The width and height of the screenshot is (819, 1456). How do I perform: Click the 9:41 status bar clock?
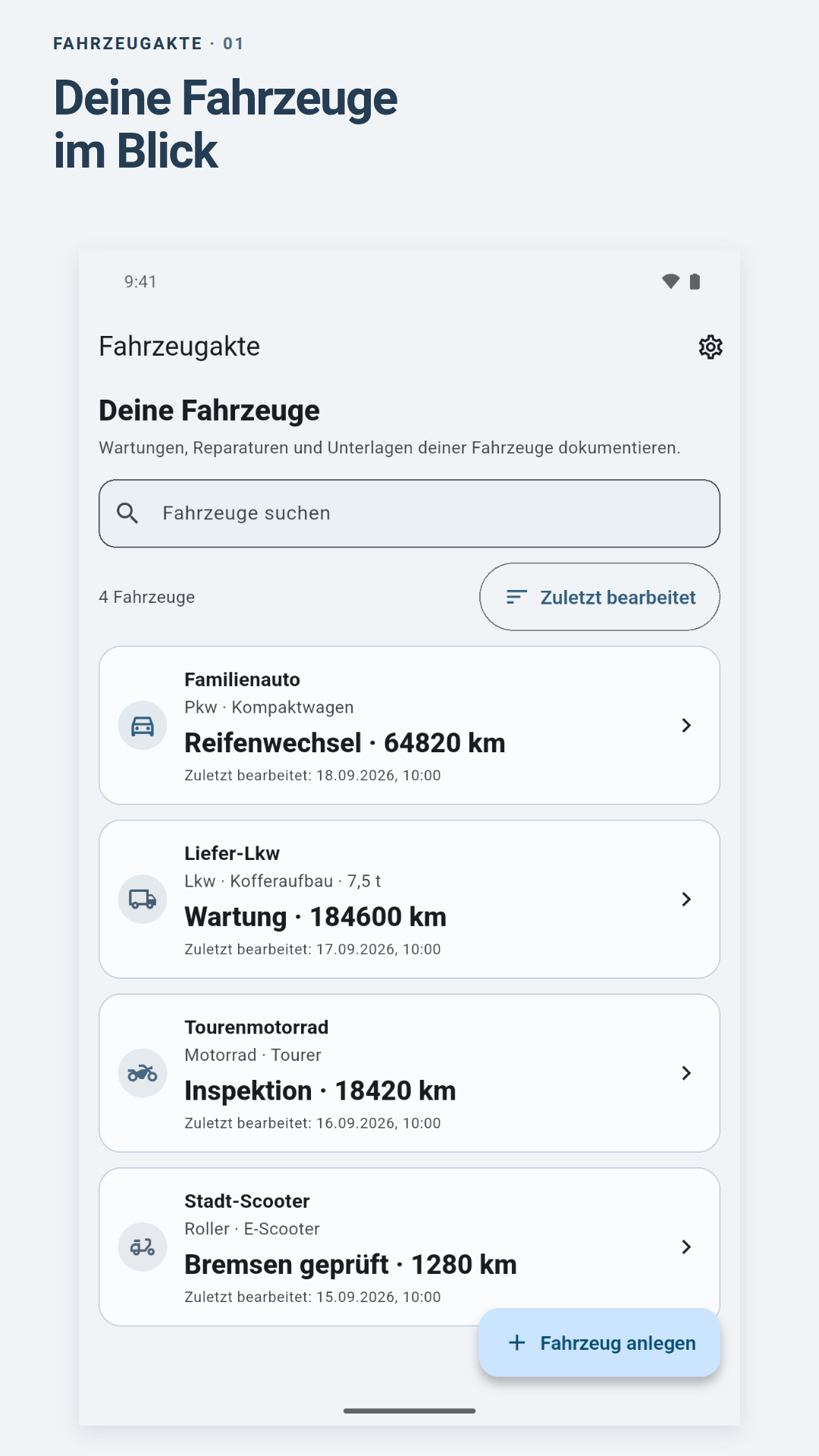click(x=140, y=282)
